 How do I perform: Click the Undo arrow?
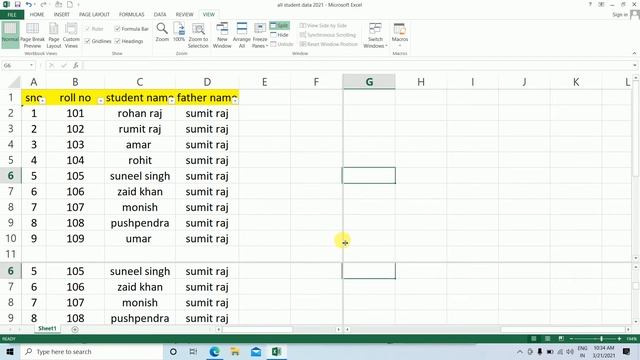click(28, 4)
